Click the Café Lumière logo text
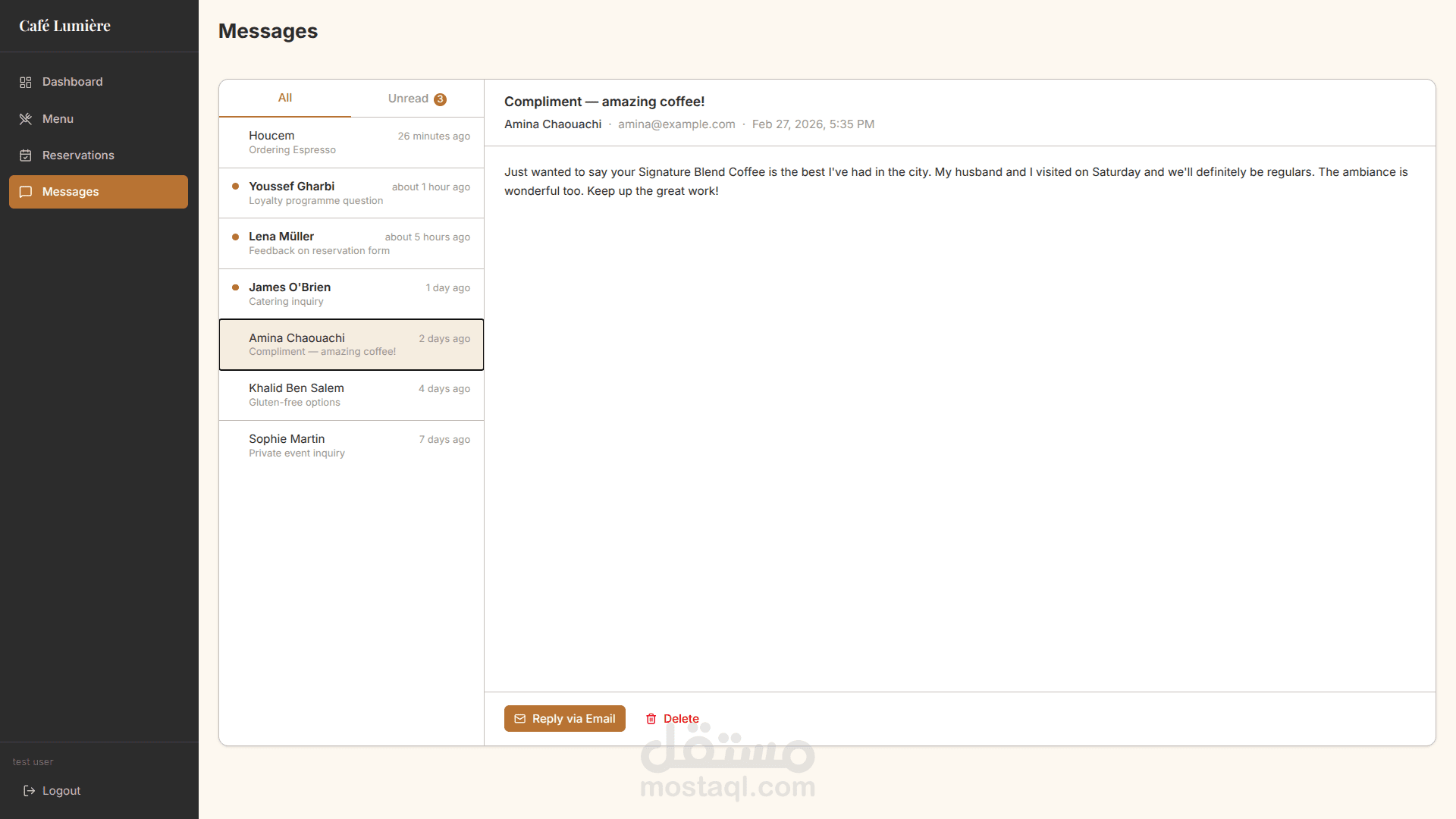 (x=65, y=26)
